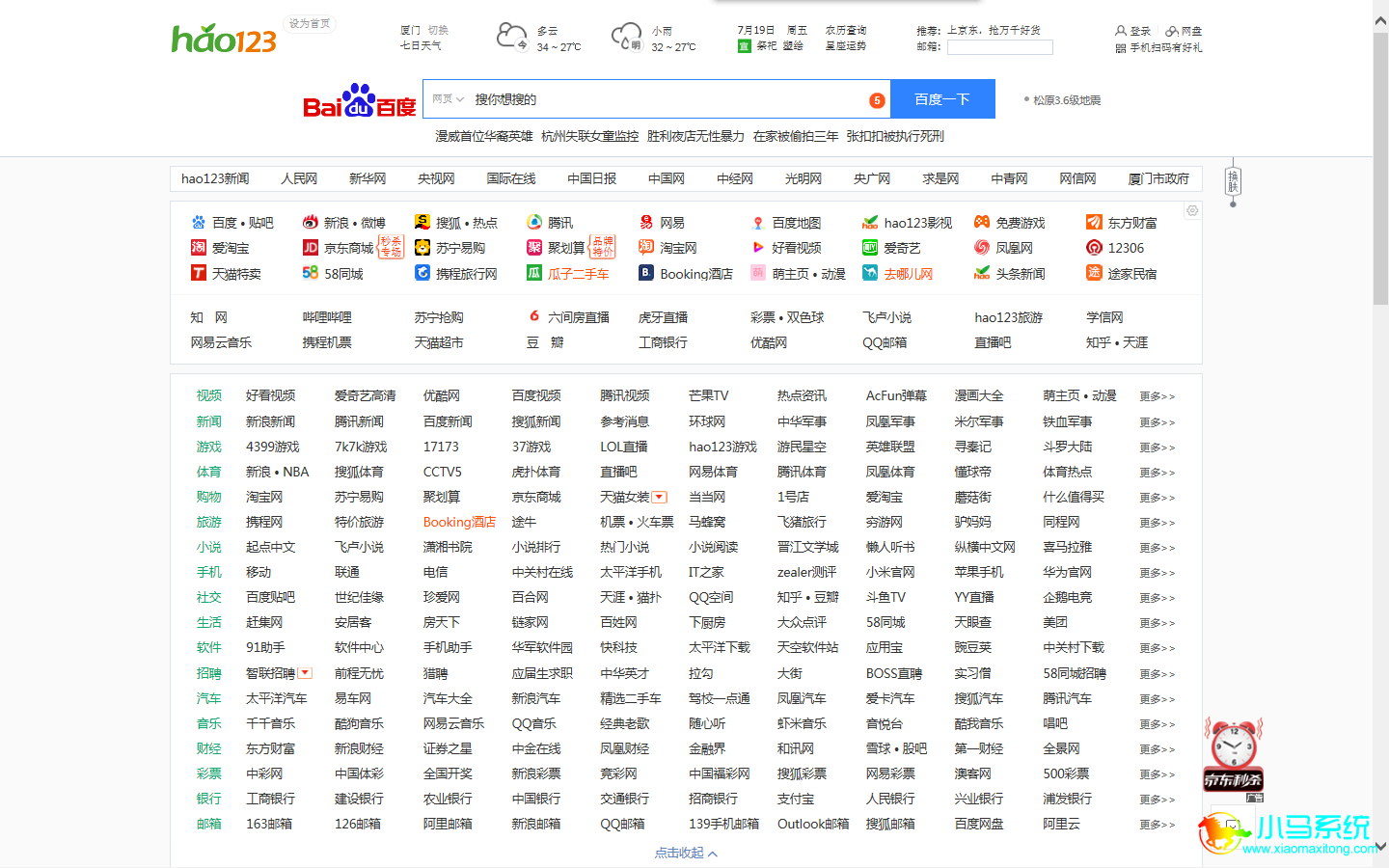Open the 58同城 icon link

(311, 273)
